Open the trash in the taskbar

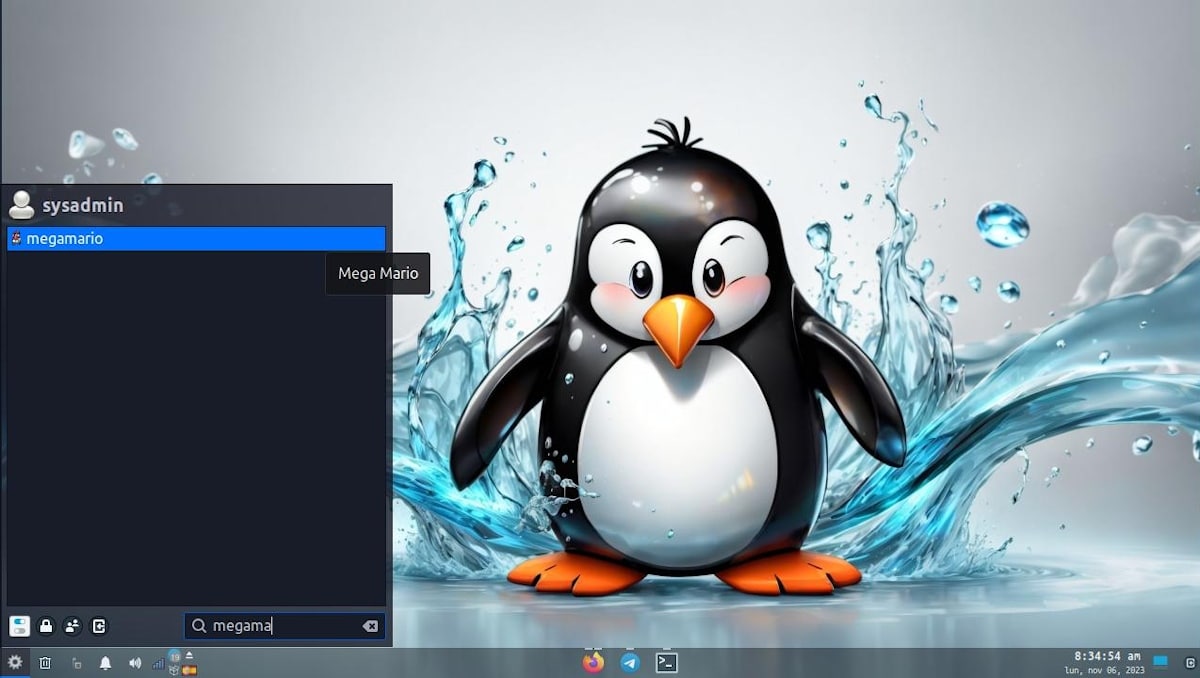pos(45,662)
